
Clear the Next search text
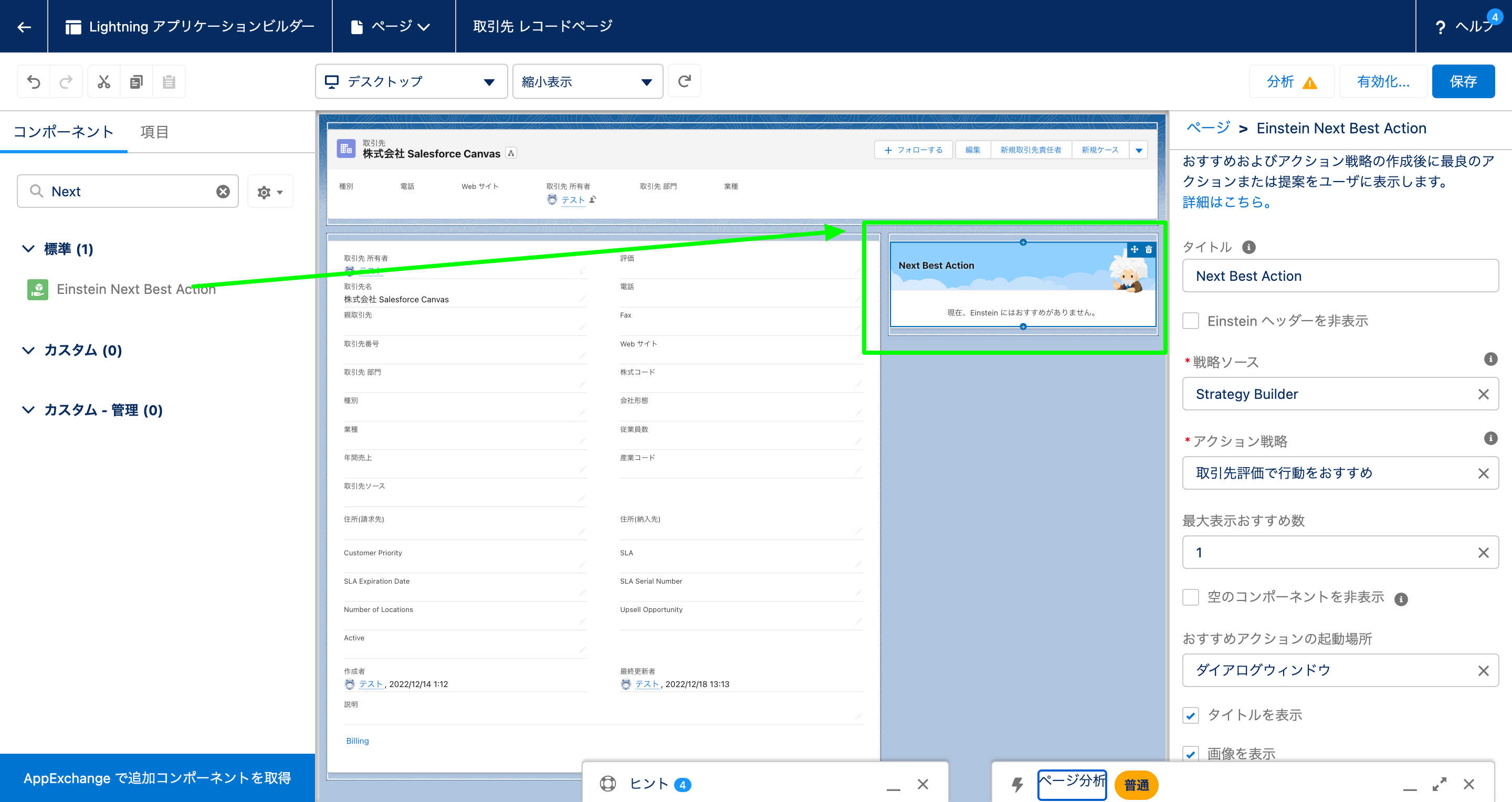[x=223, y=191]
